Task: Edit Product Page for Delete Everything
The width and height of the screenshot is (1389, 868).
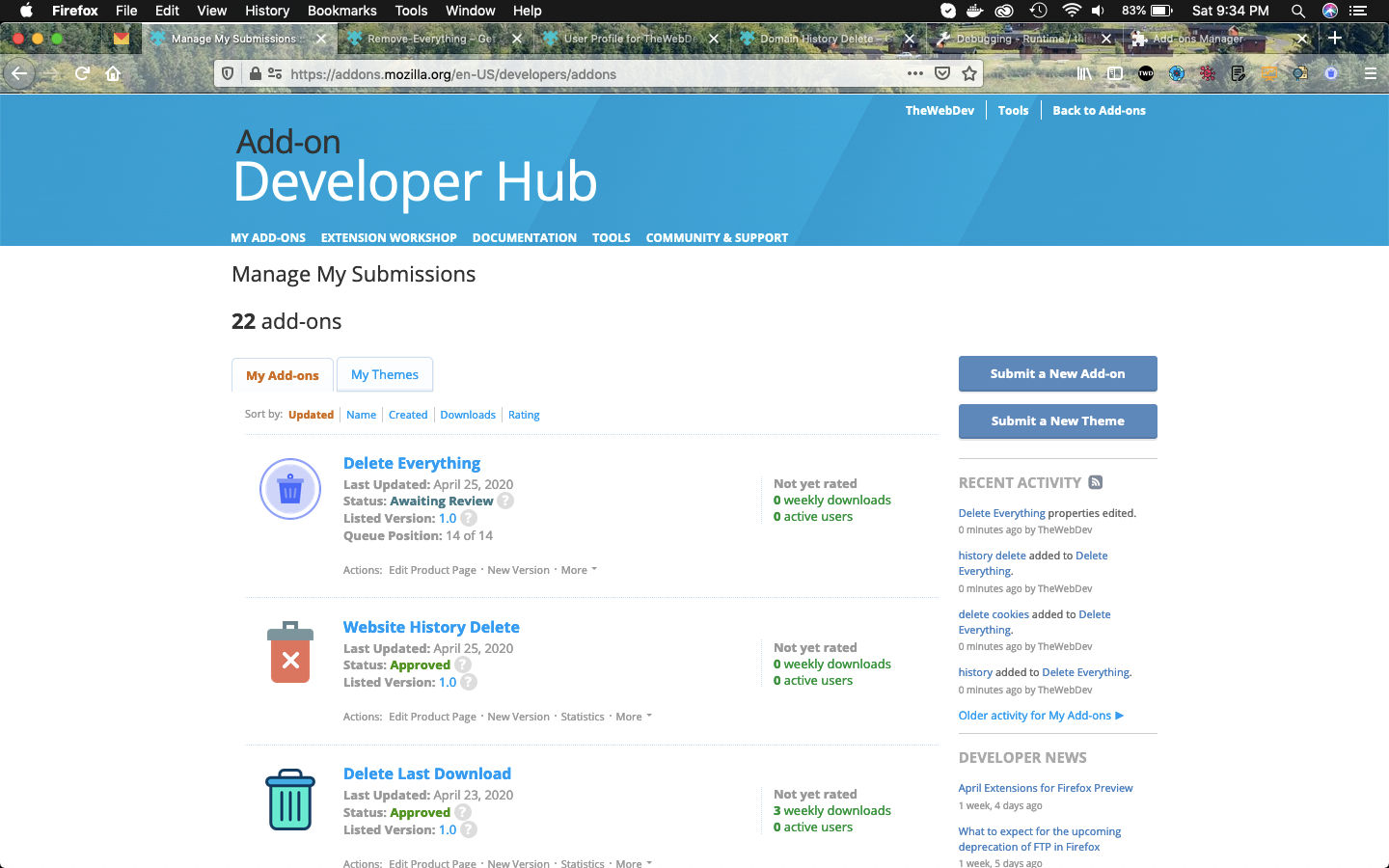Action: coord(432,570)
